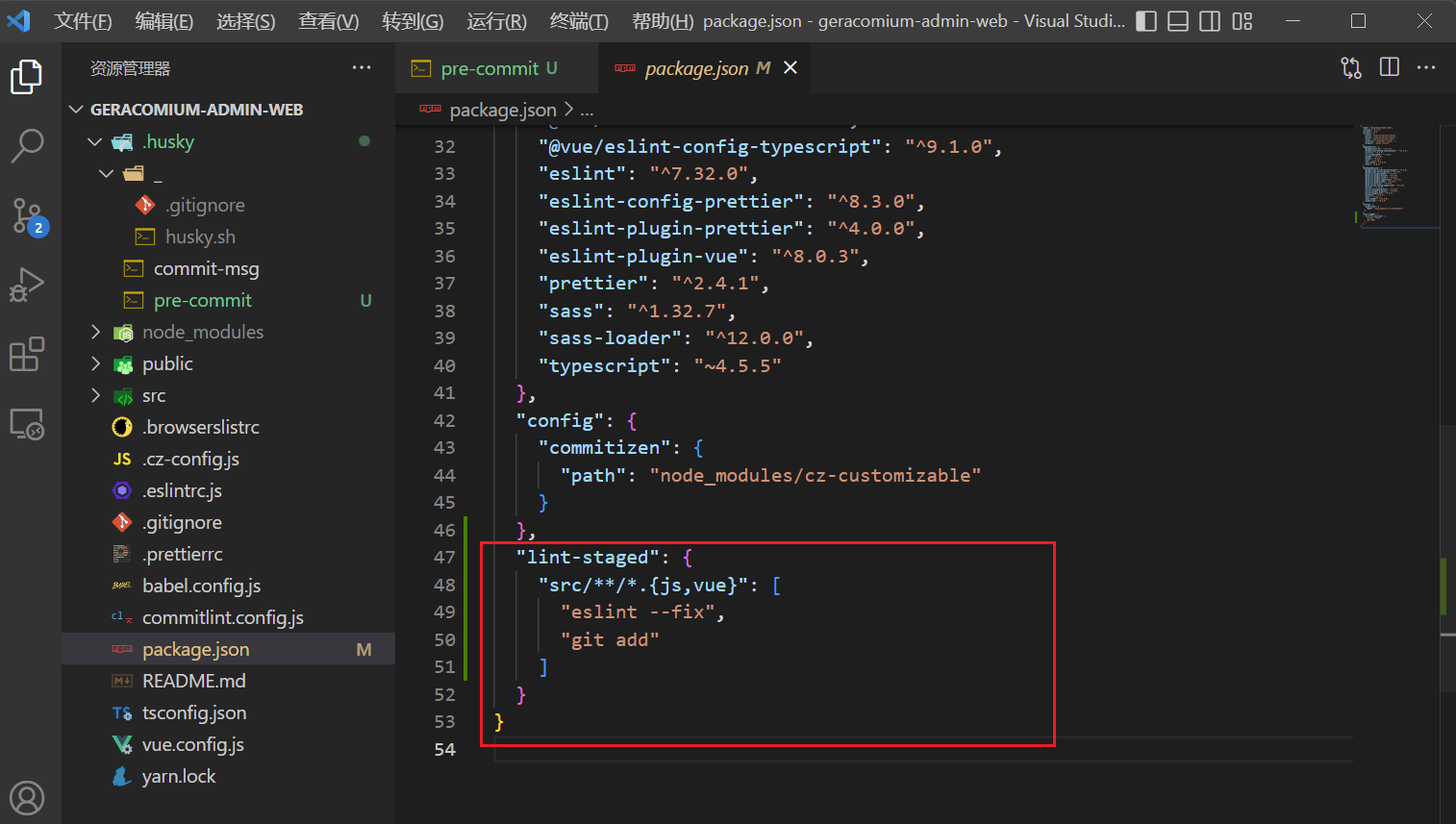Viewport: 1456px width, 824px height.
Task: Open the Extensions view
Action: 27,354
